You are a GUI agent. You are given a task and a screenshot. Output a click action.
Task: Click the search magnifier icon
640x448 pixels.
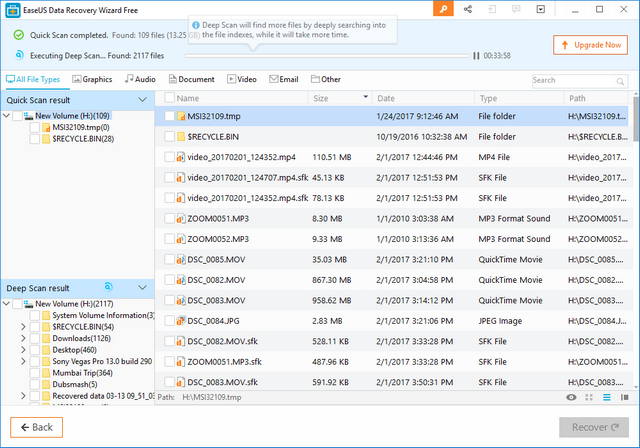tap(620, 81)
